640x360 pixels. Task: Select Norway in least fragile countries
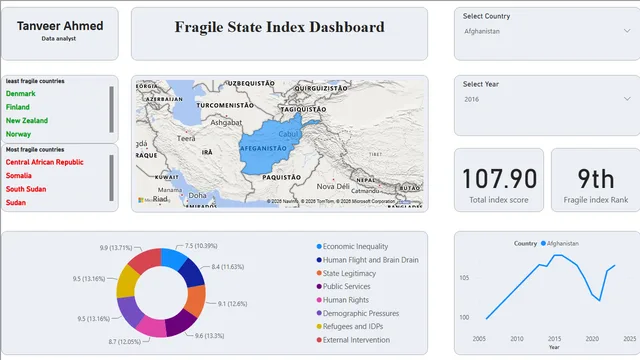point(18,134)
